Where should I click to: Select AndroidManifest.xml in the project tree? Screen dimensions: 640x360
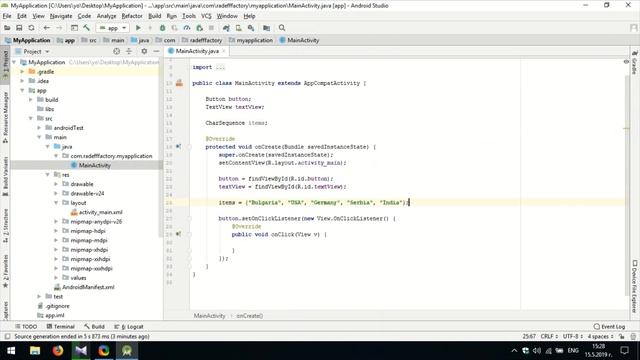click(84, 287)
